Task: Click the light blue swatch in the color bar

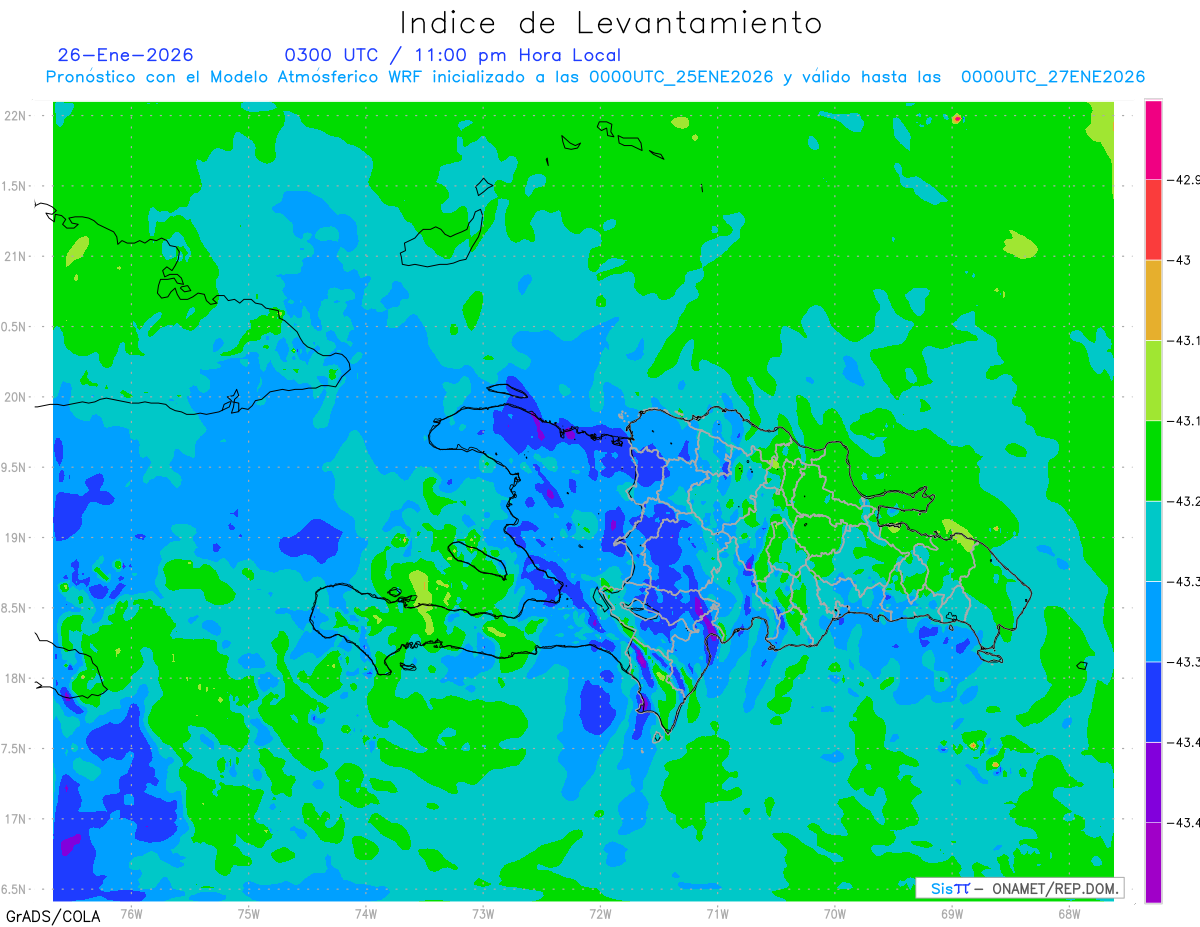Action: tap(1153, 621)
